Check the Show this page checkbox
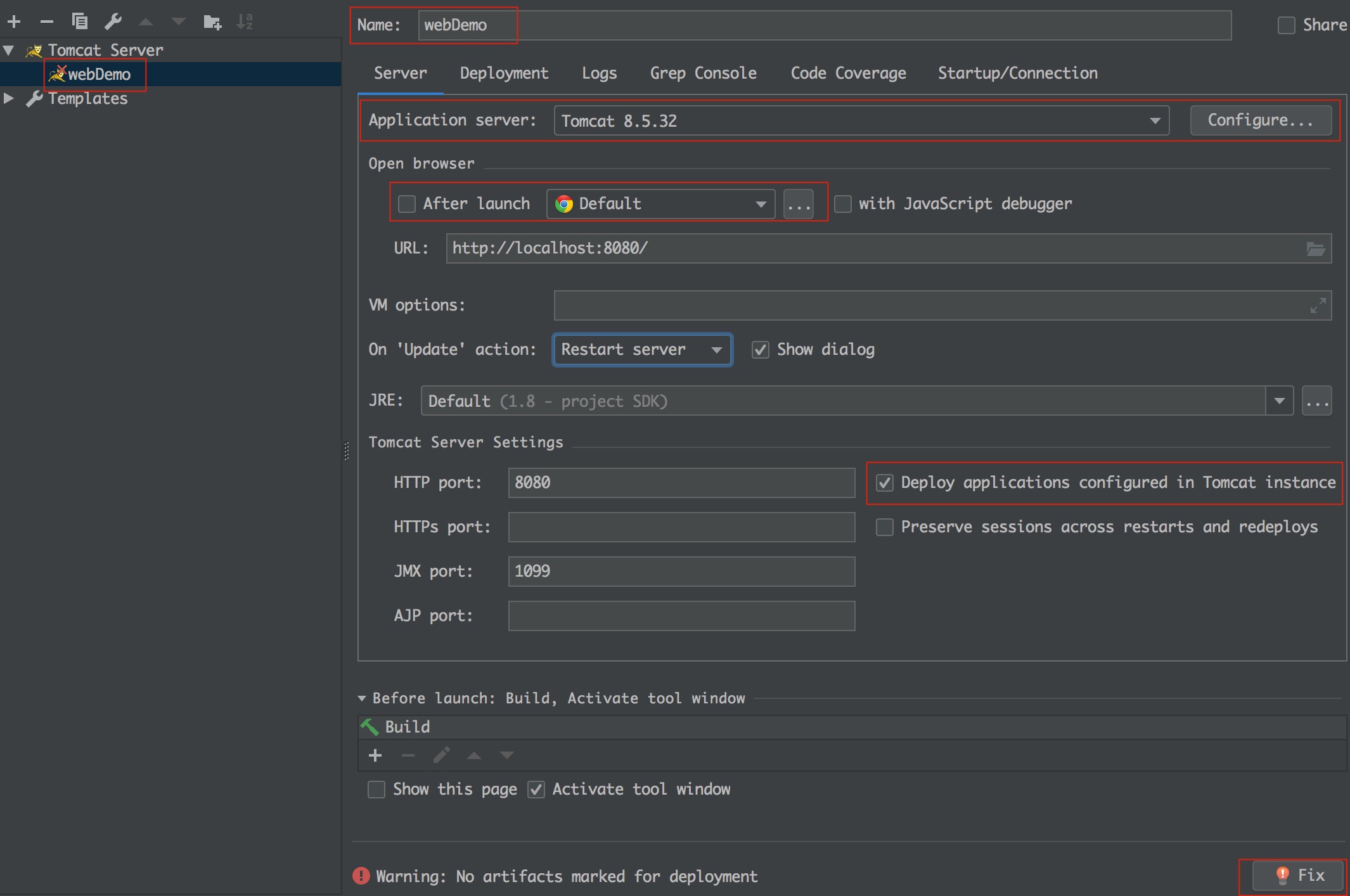Screen dimensions: 1350x896 point(376,790)
